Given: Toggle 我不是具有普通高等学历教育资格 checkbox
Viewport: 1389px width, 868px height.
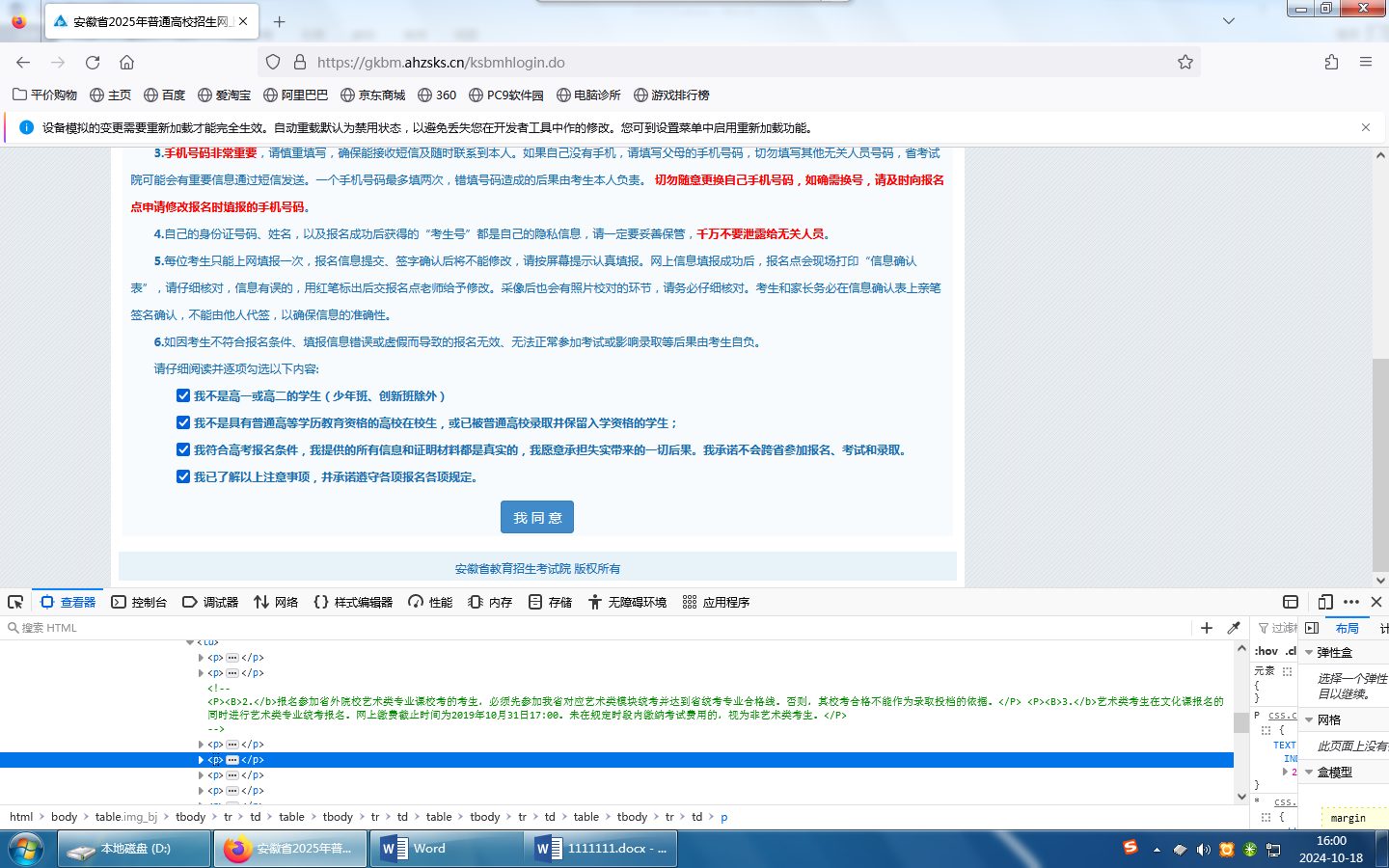Looking at the screenshot, I should tap(183, 422).
